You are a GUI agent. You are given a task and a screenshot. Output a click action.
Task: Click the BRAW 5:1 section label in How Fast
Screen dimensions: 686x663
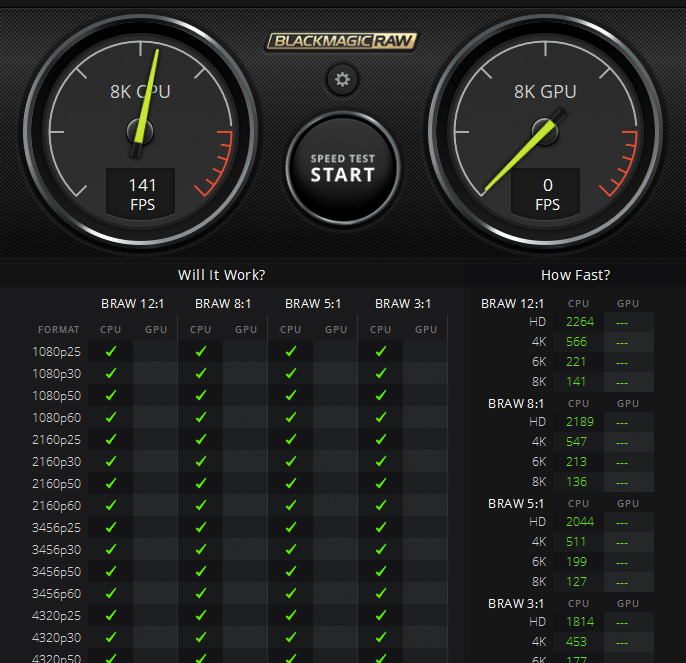[516, 504]
